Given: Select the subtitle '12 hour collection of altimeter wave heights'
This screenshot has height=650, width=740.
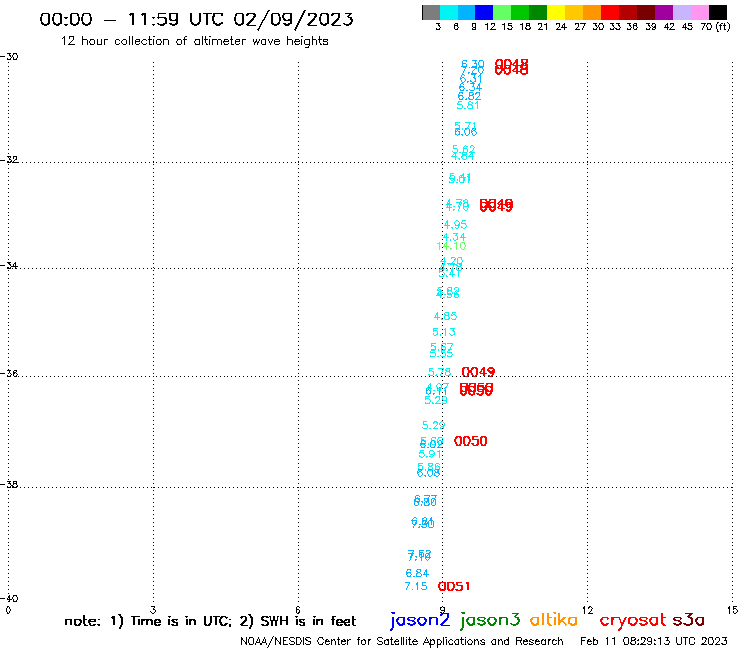Looking at the screenshot, I should click(x=194, y=41).
